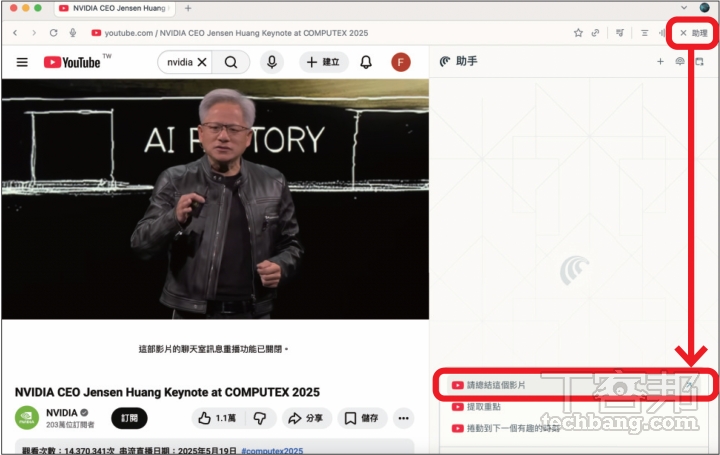Reload the page with the refresh icon
The width and height of the screenshot is (720, 455).
[53, 33]
